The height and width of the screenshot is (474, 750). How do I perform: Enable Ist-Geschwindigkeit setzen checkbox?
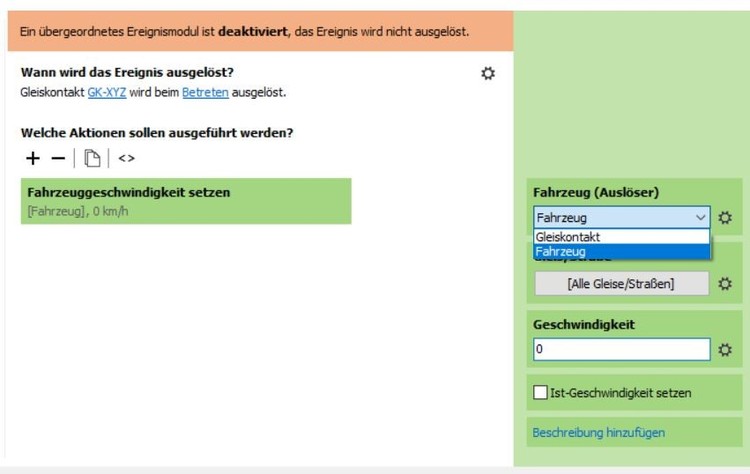541,393
